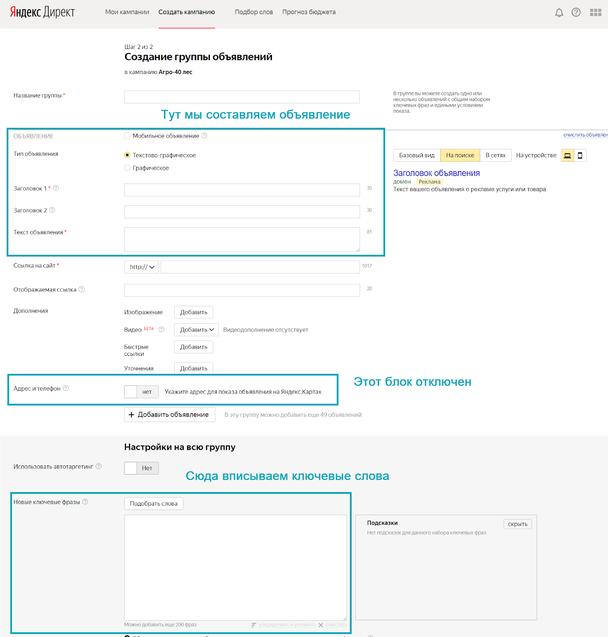Go to Мои кампании tab

tap(127, 12)
